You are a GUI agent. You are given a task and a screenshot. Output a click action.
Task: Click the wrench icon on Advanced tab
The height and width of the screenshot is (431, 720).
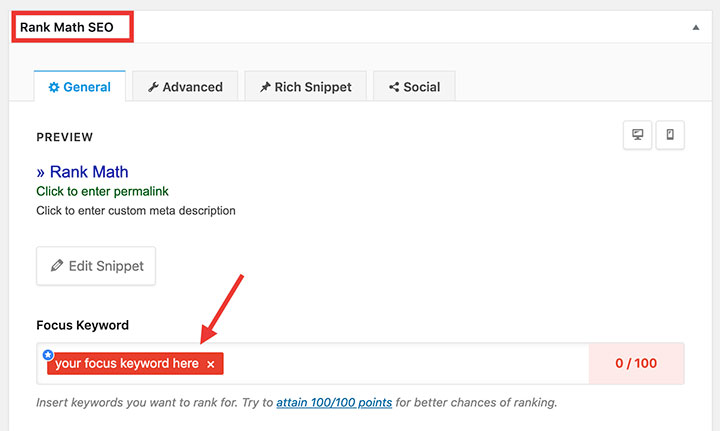pyautogui.click(x=153, y=87)
